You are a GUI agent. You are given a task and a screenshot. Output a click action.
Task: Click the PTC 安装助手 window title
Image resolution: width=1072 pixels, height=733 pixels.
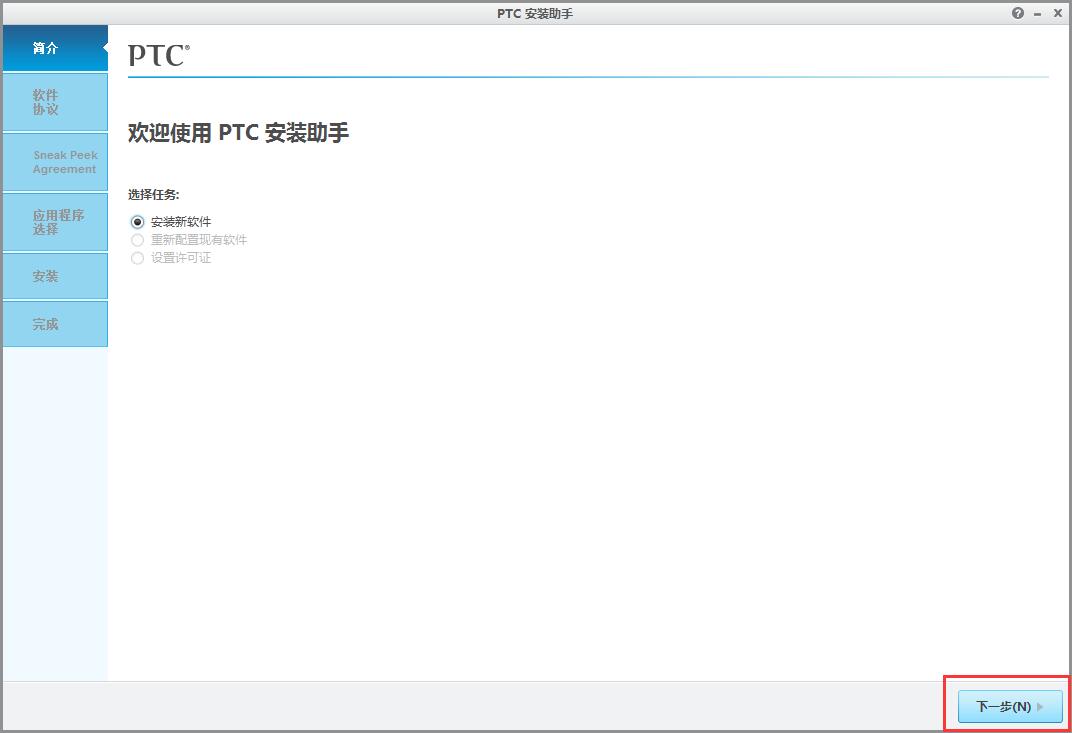535,14
